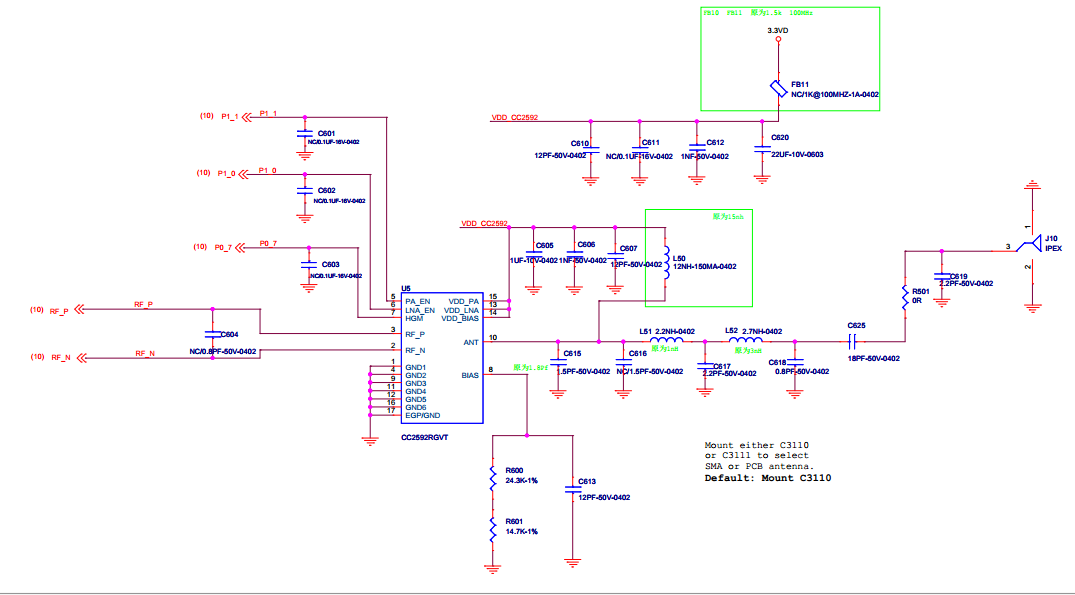This screenshot has height=595, width=1075.
Task: Select the L50 inductor coil symbol
Action: pos(666,263)
